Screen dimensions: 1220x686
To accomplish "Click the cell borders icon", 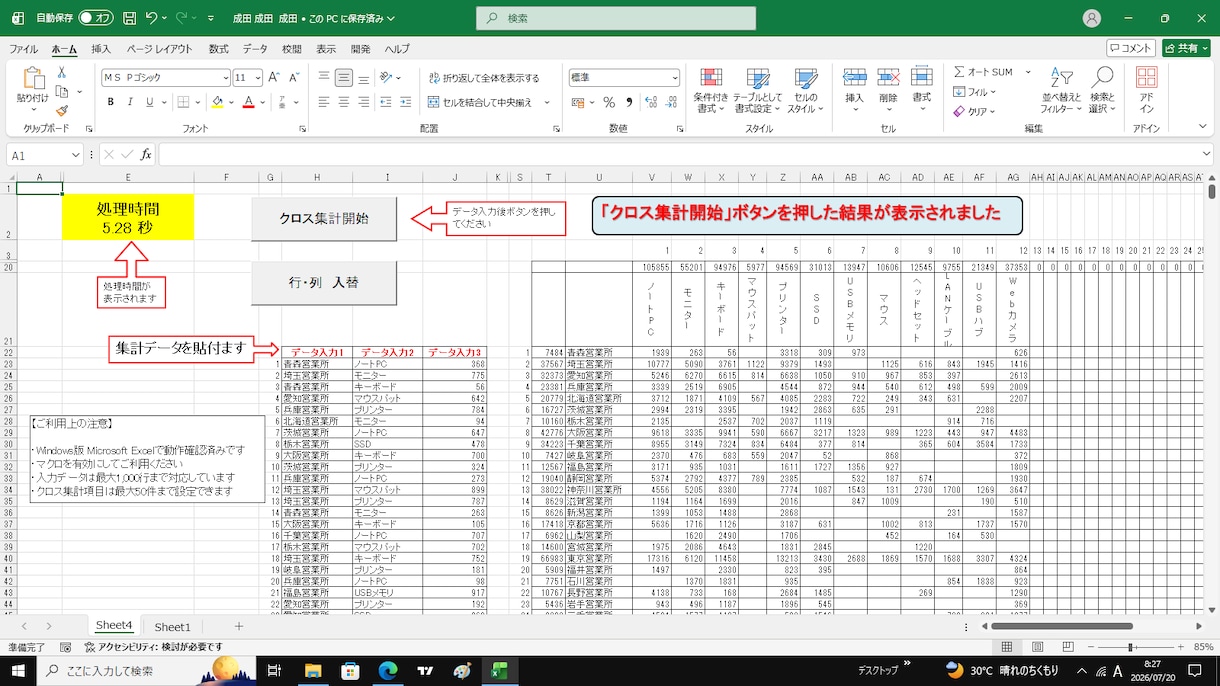I will [x=185, y=102].
